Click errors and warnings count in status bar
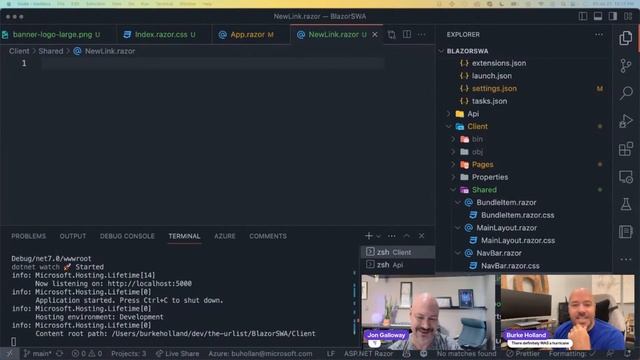Image resolution: width=640 pixels, height=360 pixels. pos(87,353)
